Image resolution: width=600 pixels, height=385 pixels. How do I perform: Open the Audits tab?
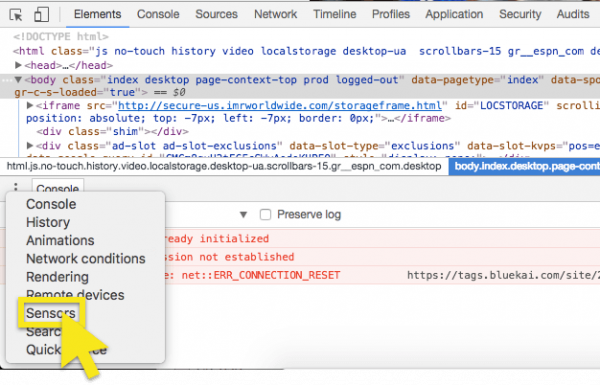(x=573, y=14)
